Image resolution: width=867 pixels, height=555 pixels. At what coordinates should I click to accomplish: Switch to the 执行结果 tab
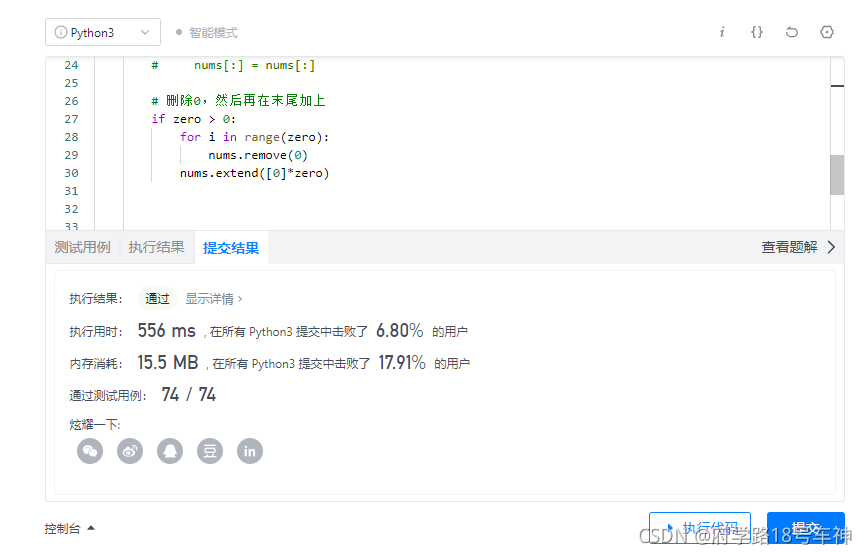156,247
